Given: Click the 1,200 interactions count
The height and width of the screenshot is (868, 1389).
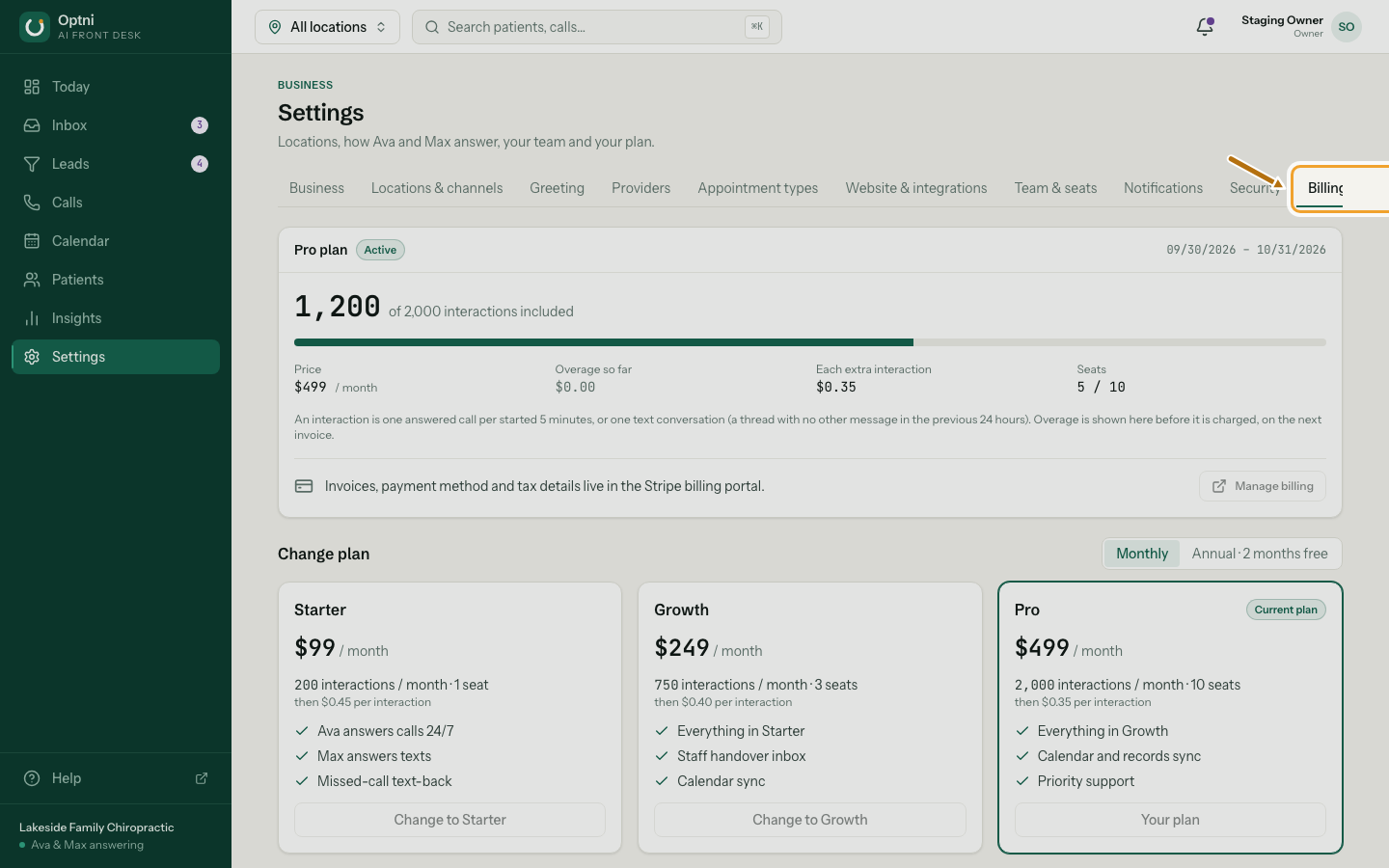Looking at the screenshot, I should point(338,307).
